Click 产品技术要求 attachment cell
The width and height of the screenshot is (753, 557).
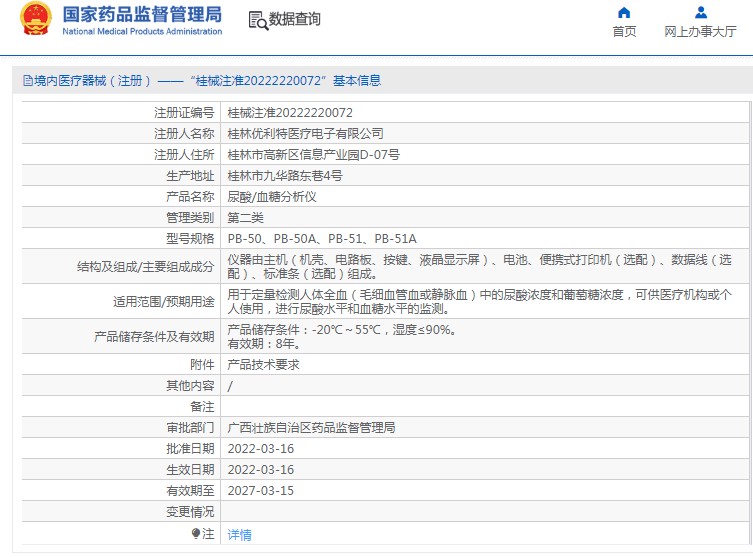(x=263, y=365)
